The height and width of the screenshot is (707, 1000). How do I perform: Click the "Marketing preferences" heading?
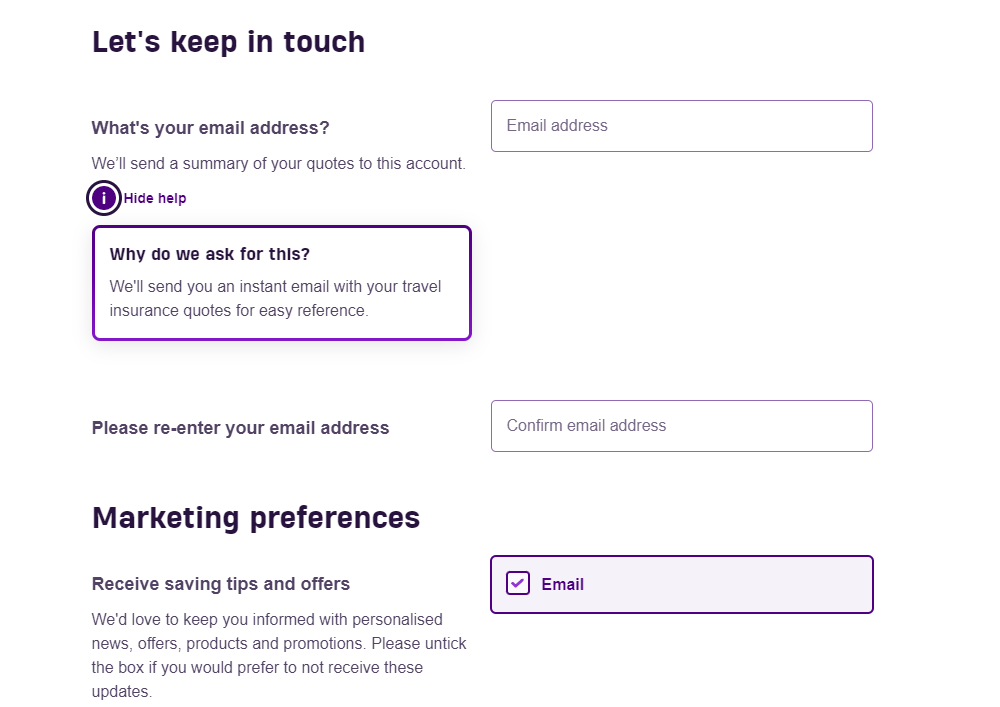[256, 517]
